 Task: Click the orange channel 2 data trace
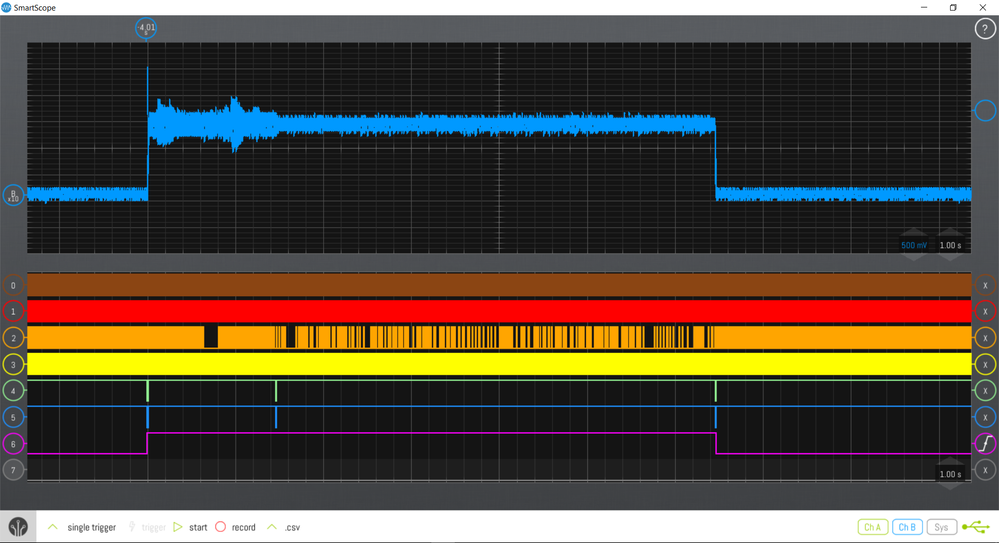499,338
